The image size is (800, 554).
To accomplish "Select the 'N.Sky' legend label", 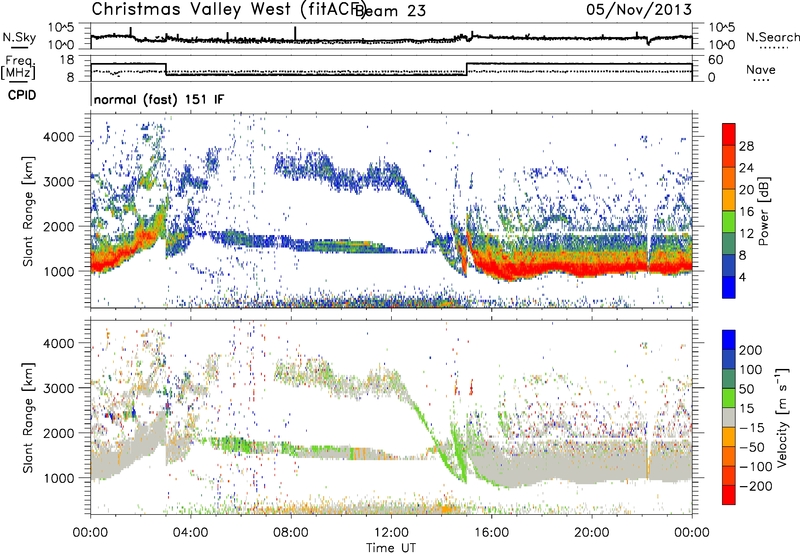I will click(19, 37).
